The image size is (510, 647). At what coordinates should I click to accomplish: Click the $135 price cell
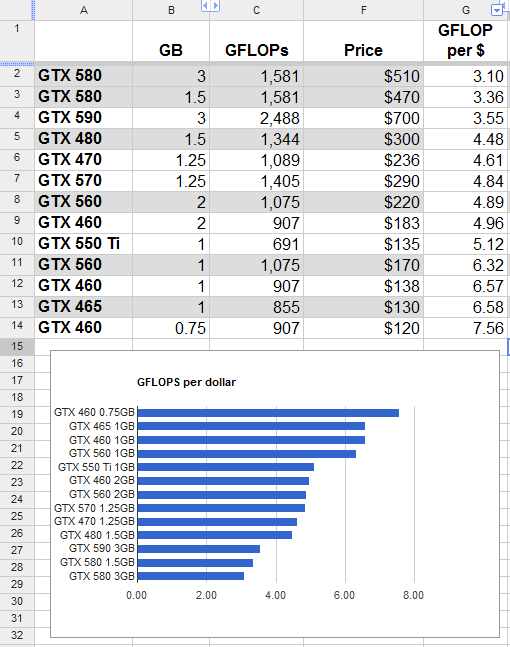point(364,244)
